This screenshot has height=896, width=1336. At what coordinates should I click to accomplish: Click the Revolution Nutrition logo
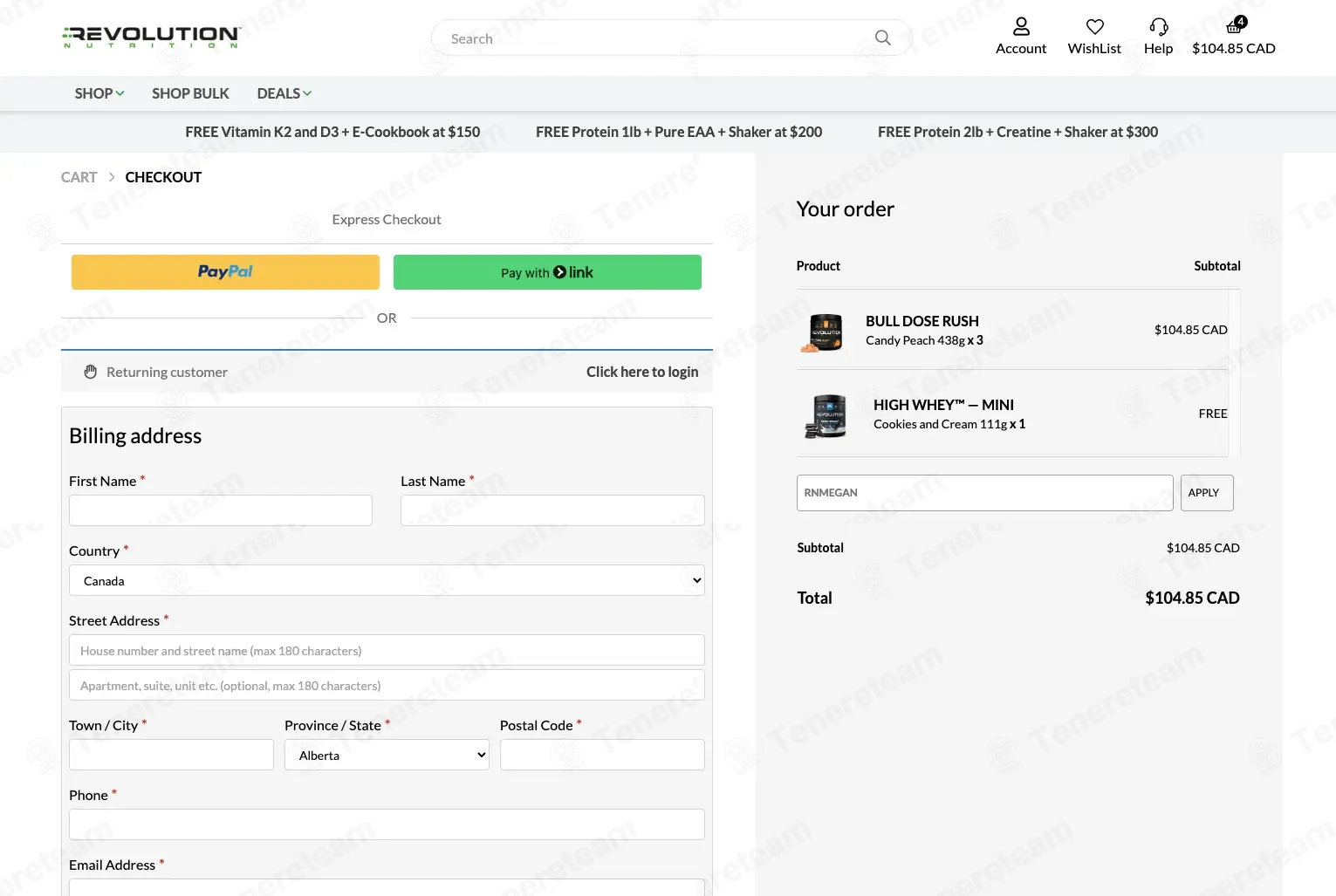pyautogui.click(x=152, y=37)
